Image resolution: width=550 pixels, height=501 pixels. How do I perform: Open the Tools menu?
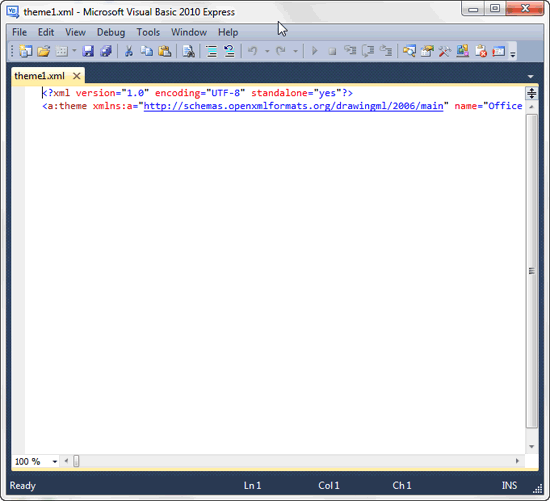[x=148, y=32]
